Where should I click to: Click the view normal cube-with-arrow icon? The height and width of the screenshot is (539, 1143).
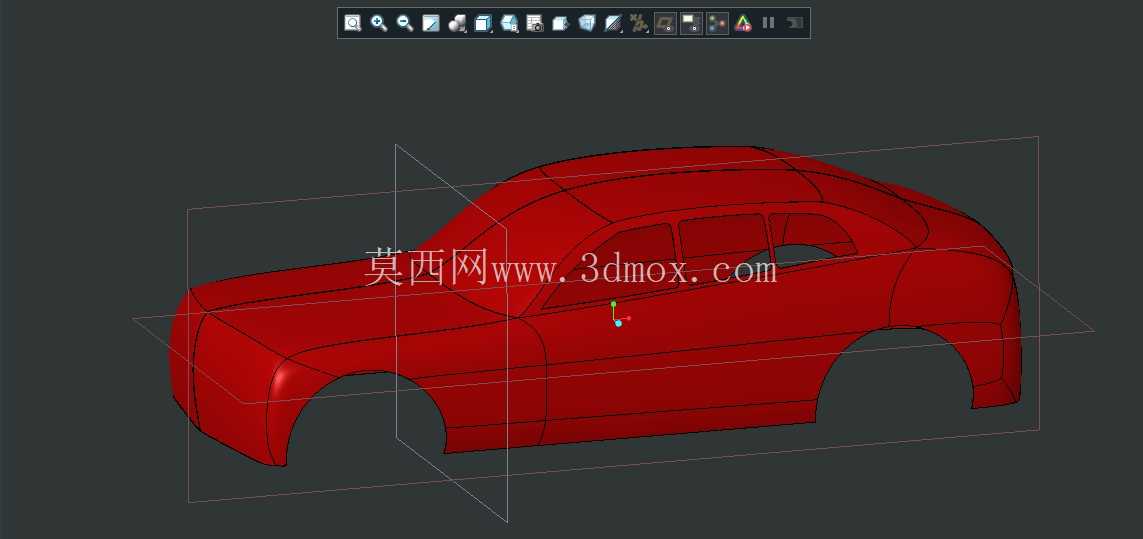[x=561, y=23]
